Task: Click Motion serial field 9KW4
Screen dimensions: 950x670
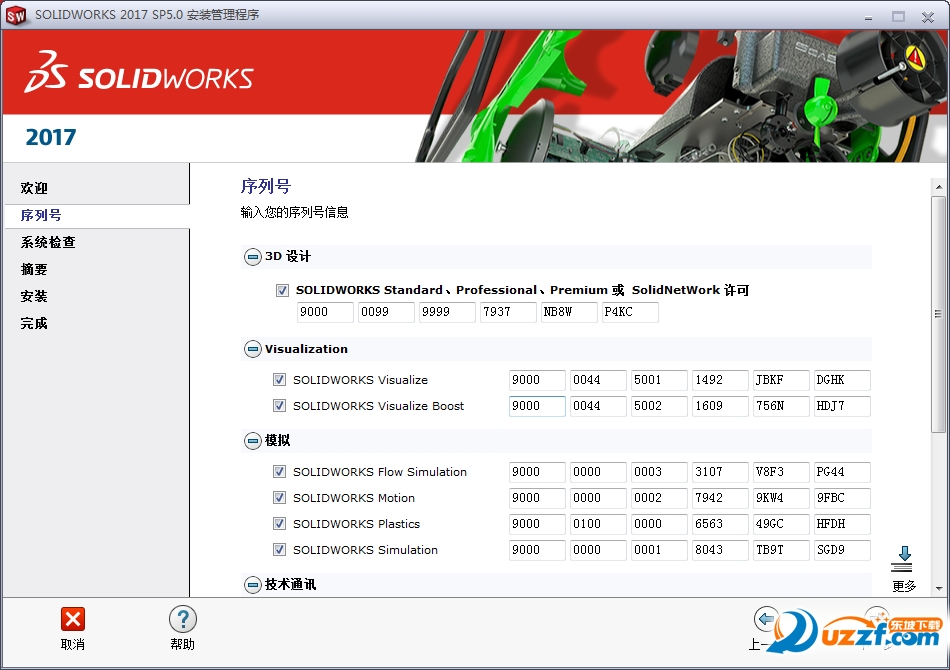Action: 781,498
